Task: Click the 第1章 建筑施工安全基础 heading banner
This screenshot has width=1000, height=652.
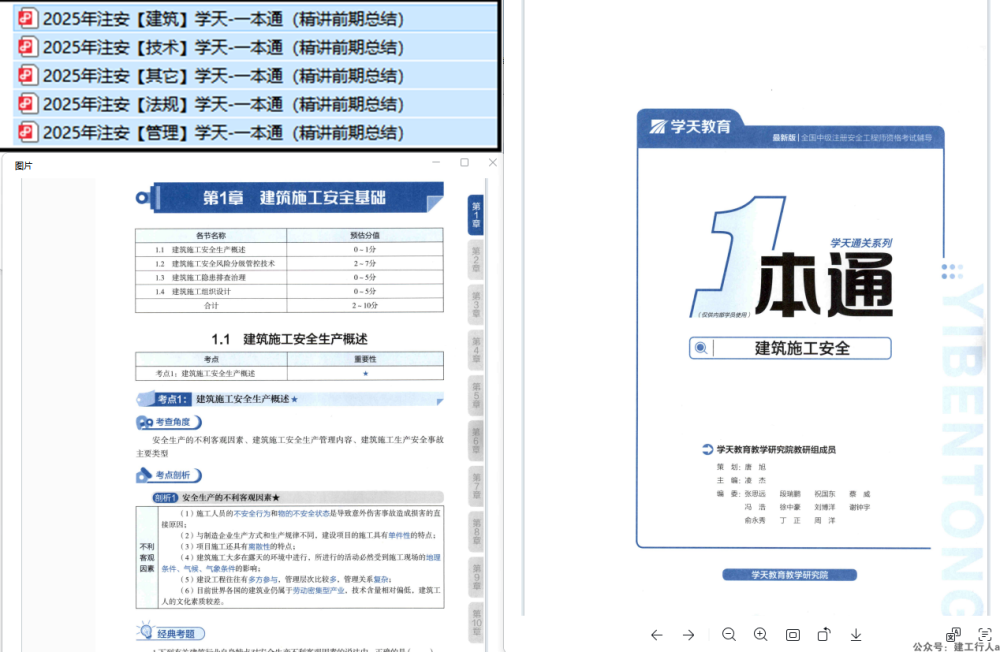Action: point(290,197)
